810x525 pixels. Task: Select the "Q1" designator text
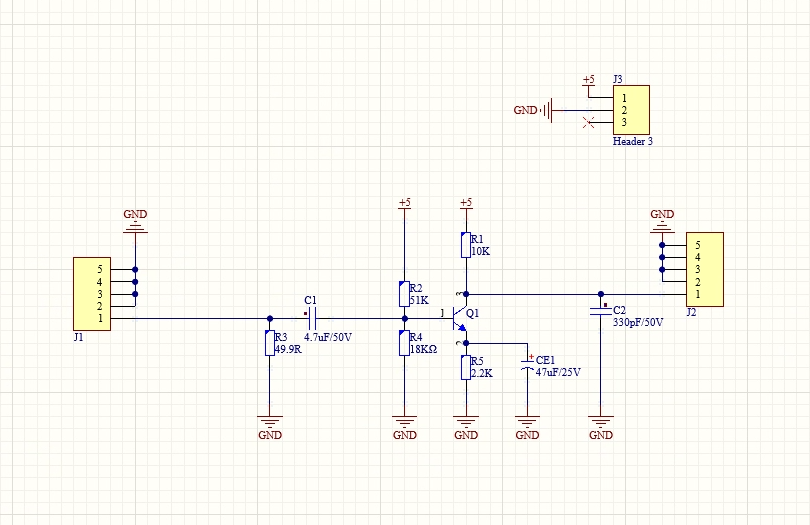pyautogui.click(x=473, y=313)
